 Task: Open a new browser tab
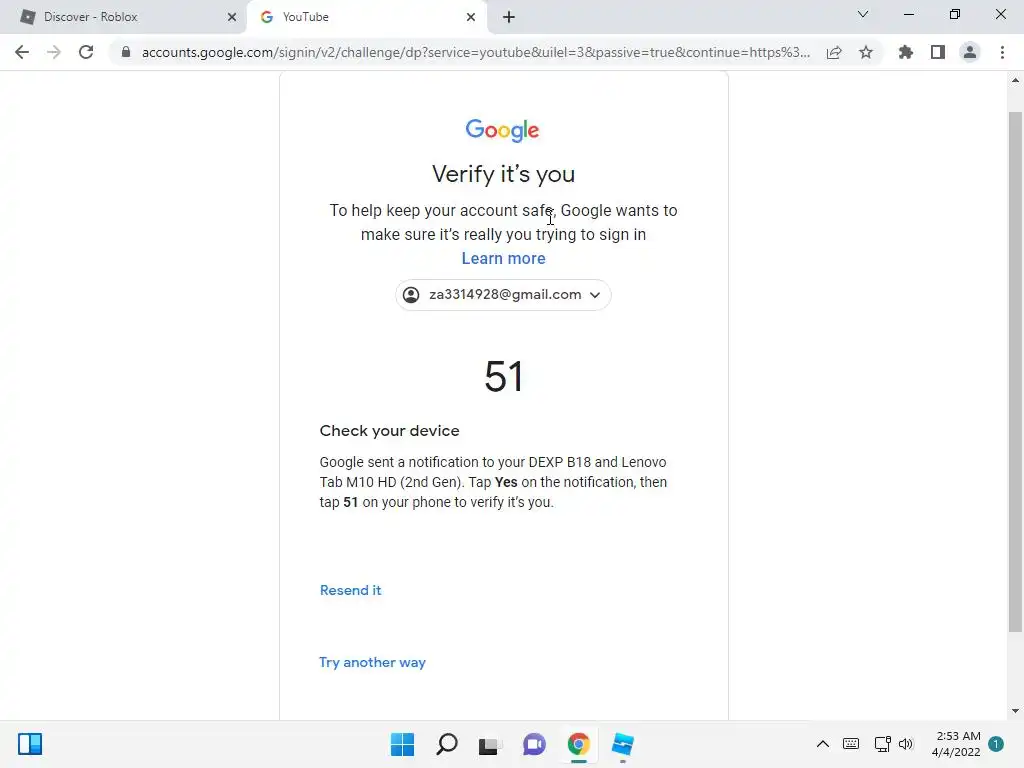(x=509, y=17)
